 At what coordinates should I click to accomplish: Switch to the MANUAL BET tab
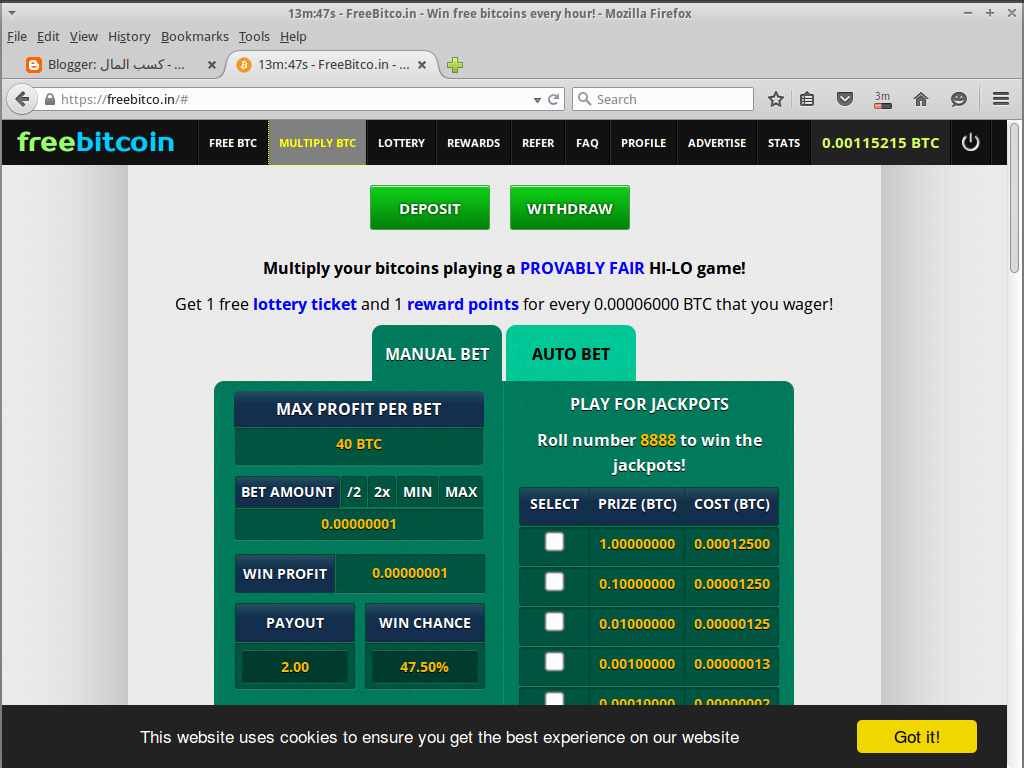click(x=437, y=353)
